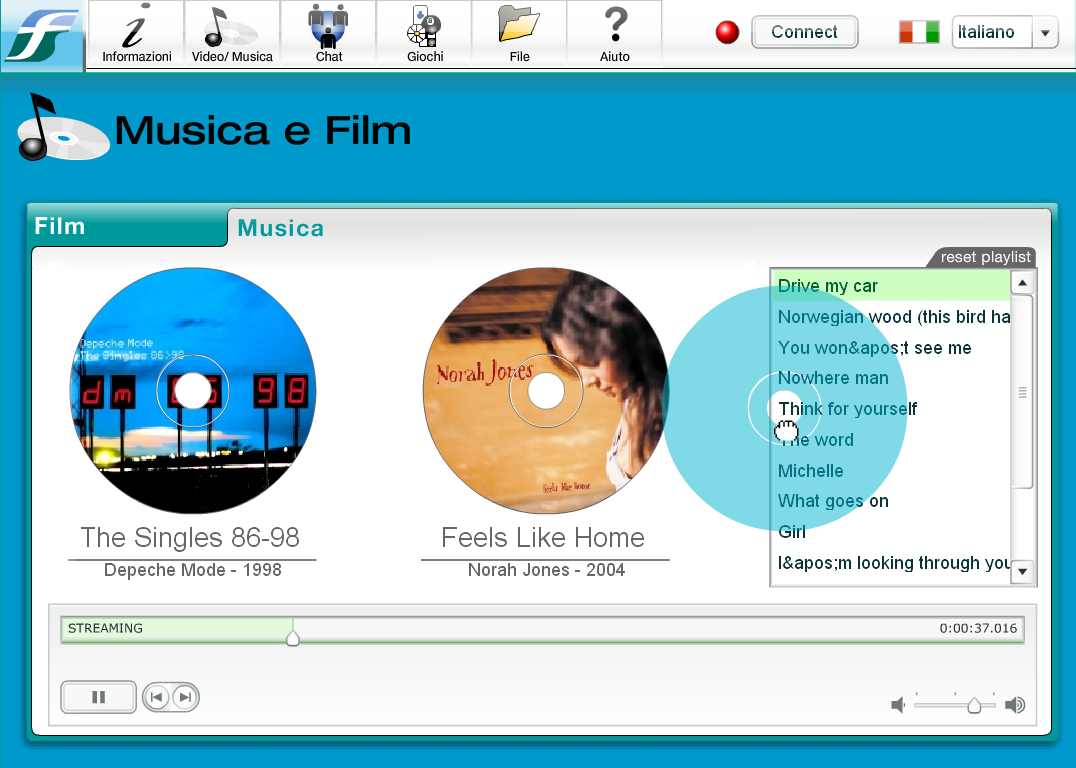
Task: Pause the streaming playback
Action: point(98,697)
